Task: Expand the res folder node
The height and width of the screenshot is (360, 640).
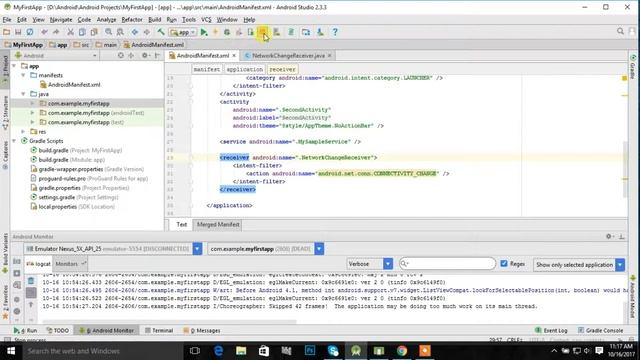Action: (23, 131)
